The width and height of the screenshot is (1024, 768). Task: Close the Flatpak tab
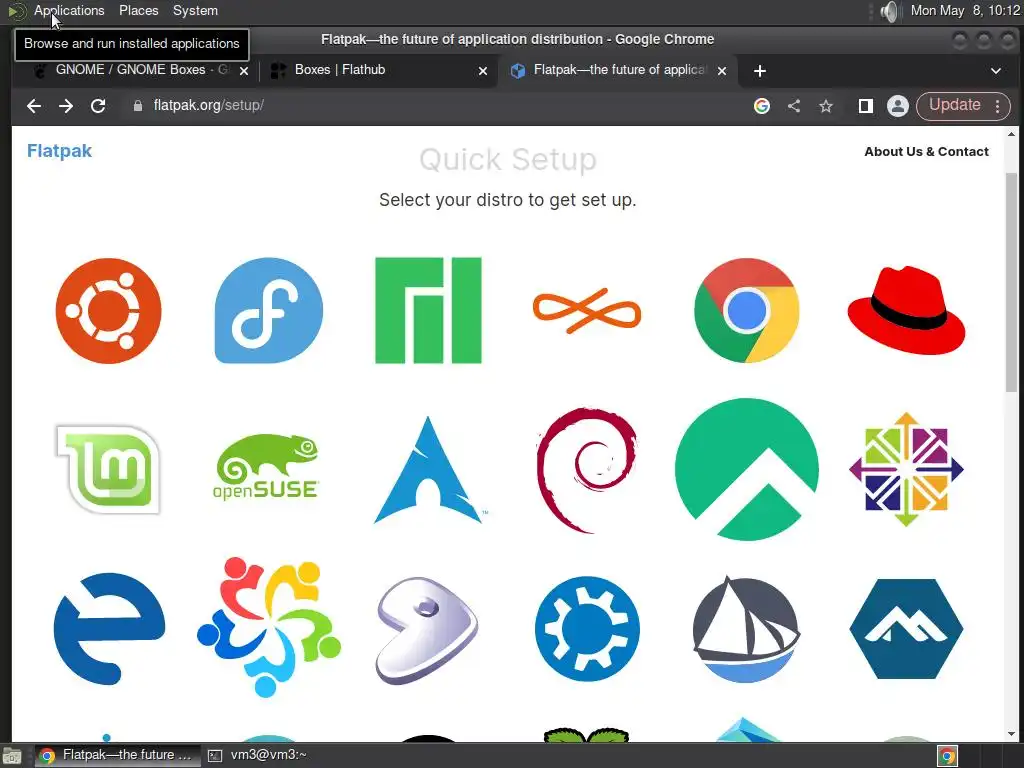[x=722, y=71]
